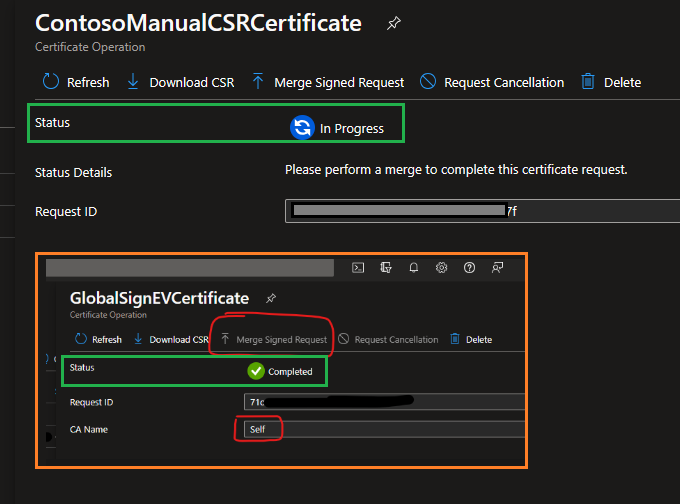This screenshot has width=680, height=504.
Task: Click the Request ID field starting with 71c
Action: pyautogui.click(x=384, y=402)
